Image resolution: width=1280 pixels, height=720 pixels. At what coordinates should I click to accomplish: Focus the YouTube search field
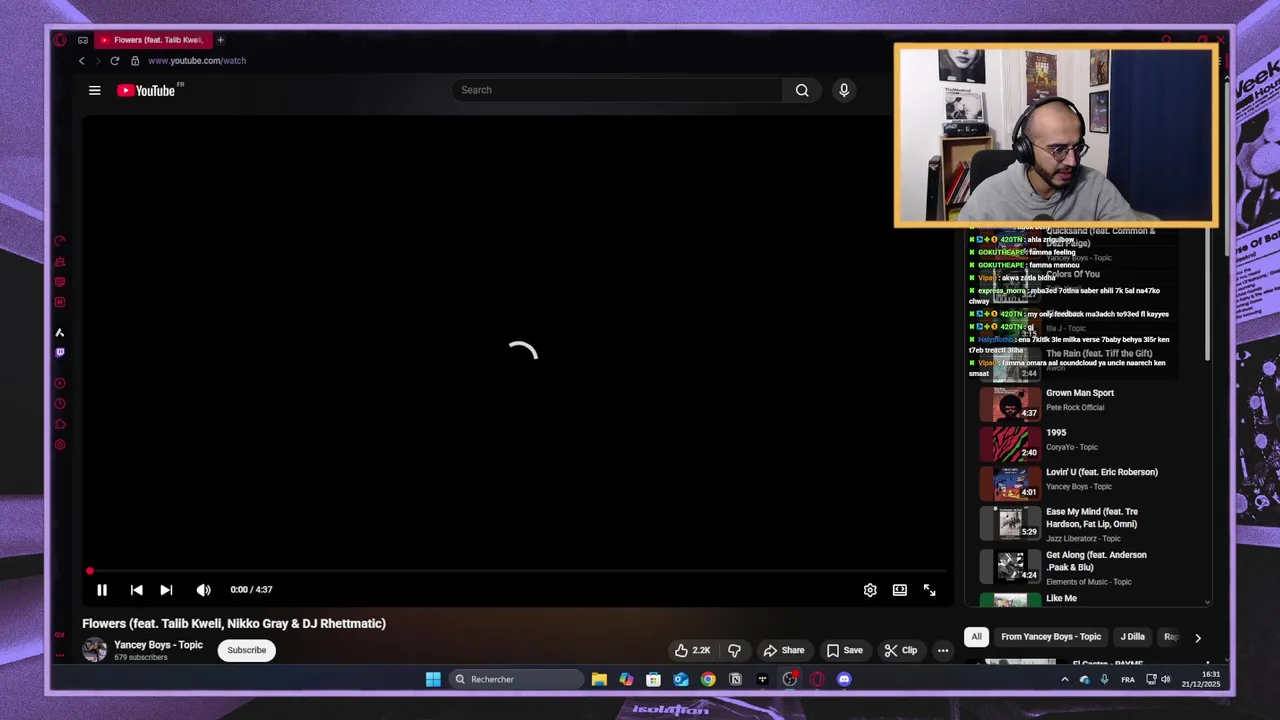616,90
